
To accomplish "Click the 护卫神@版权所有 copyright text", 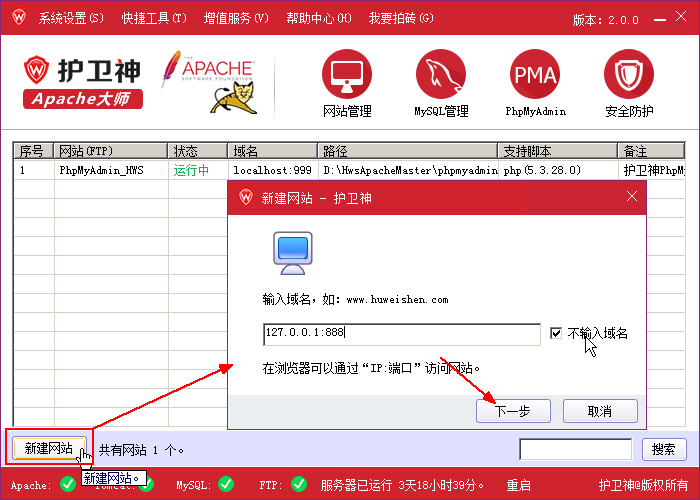I will point(643,485).
